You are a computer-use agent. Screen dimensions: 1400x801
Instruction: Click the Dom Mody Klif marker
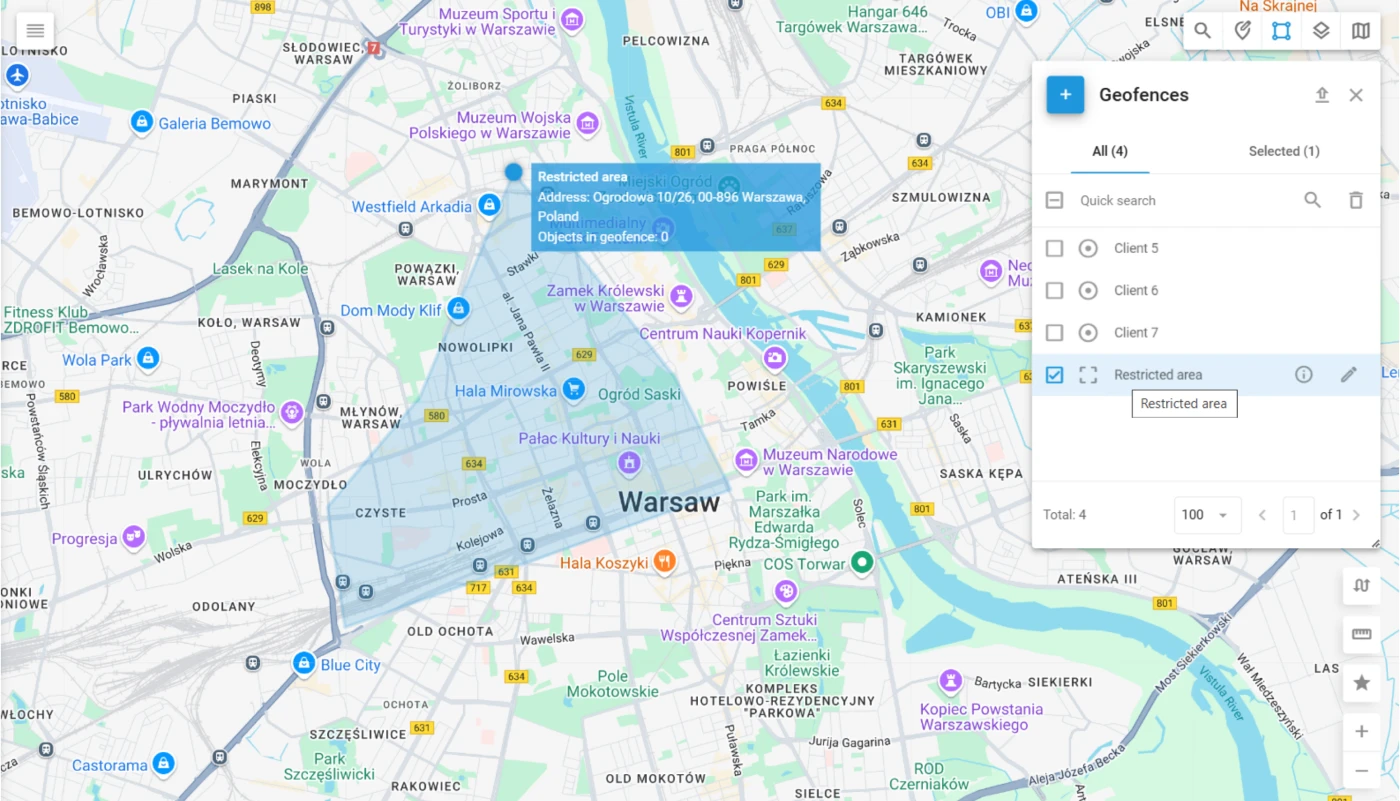click(458, 309)
